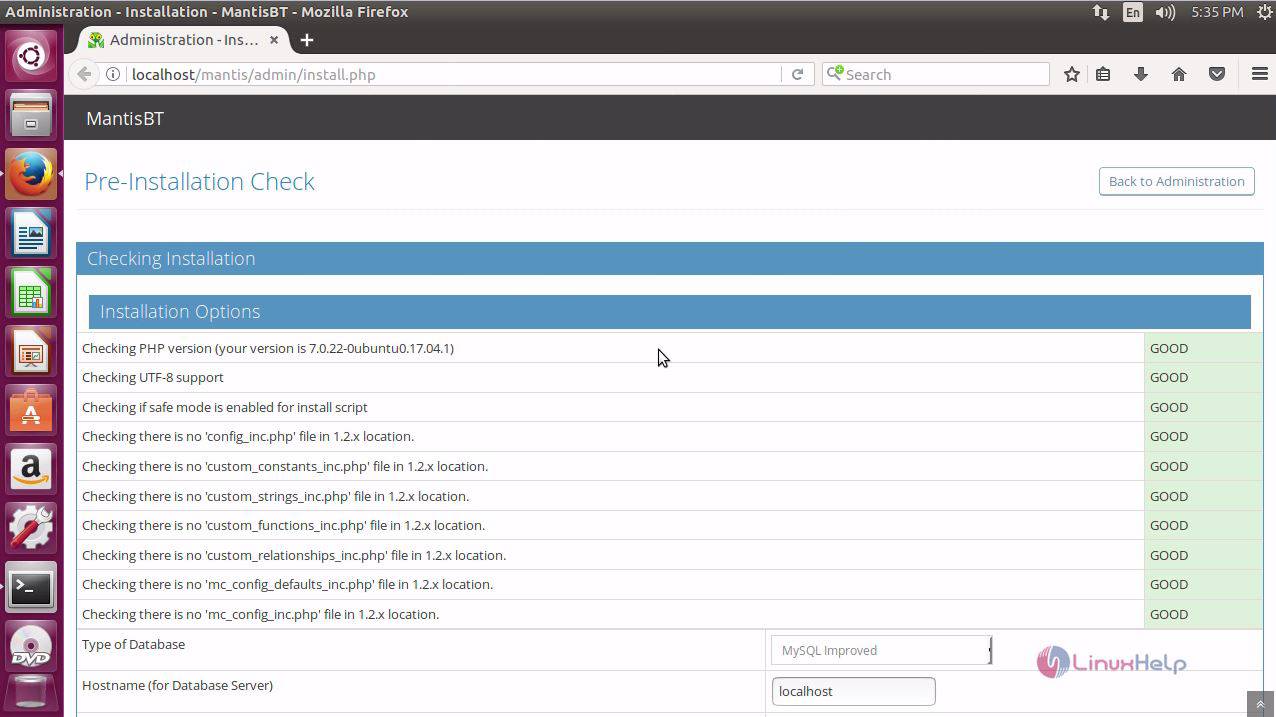Open LibreOffice Impress from the dock
This screenshot has height=717, width=1276.
click(31, 351)
